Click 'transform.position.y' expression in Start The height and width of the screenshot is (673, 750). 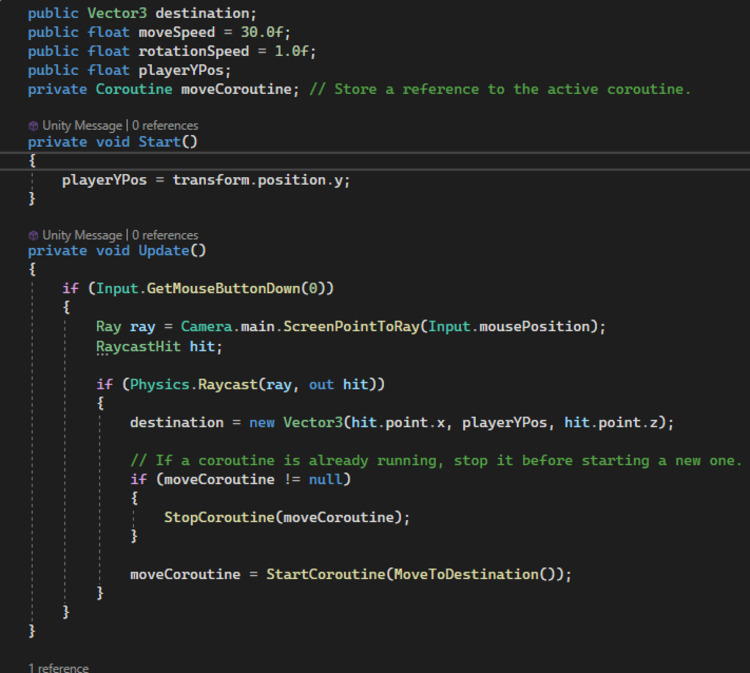(258, 180)
